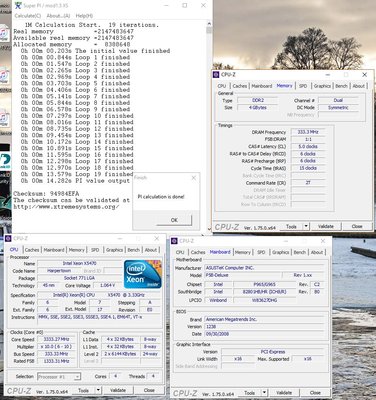This screenshot has width=376, height=400.
Task: Open Mainboard tab in CPU window
Action: click(54, 250)
